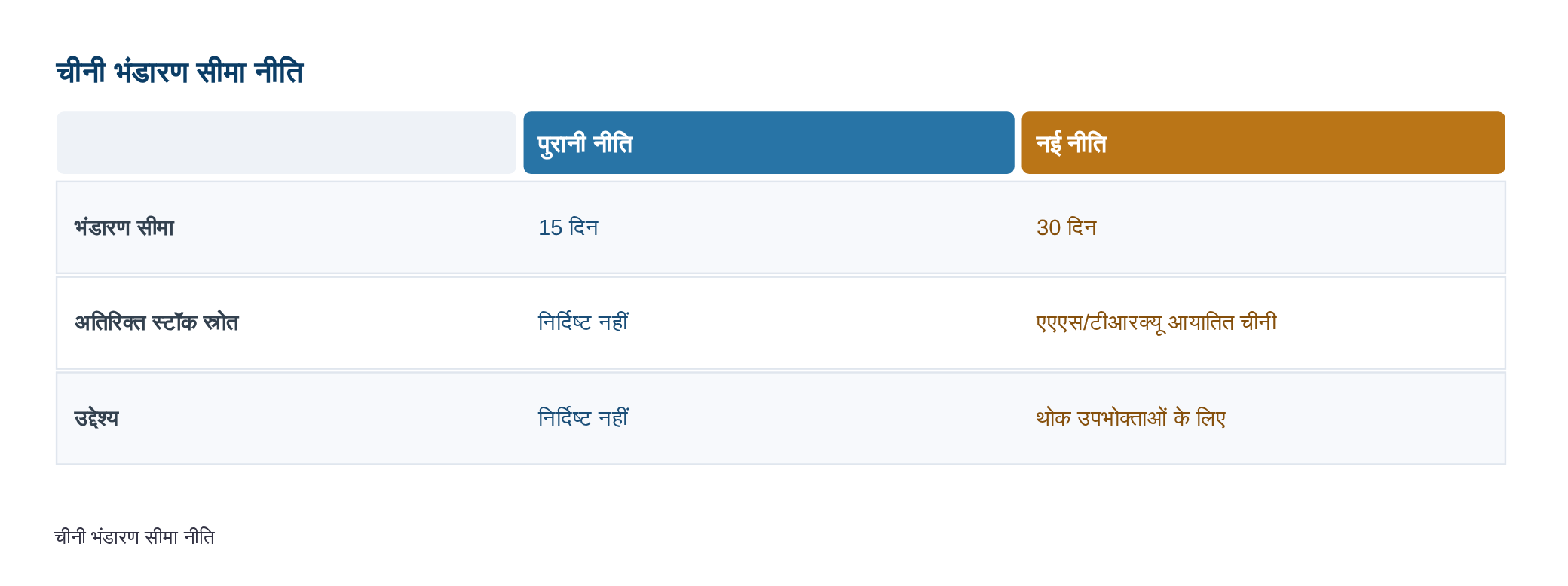Click the भंडारण सीमा row label
The image size is (1568, 586).
pyautogui.click(x=124, y=227)
